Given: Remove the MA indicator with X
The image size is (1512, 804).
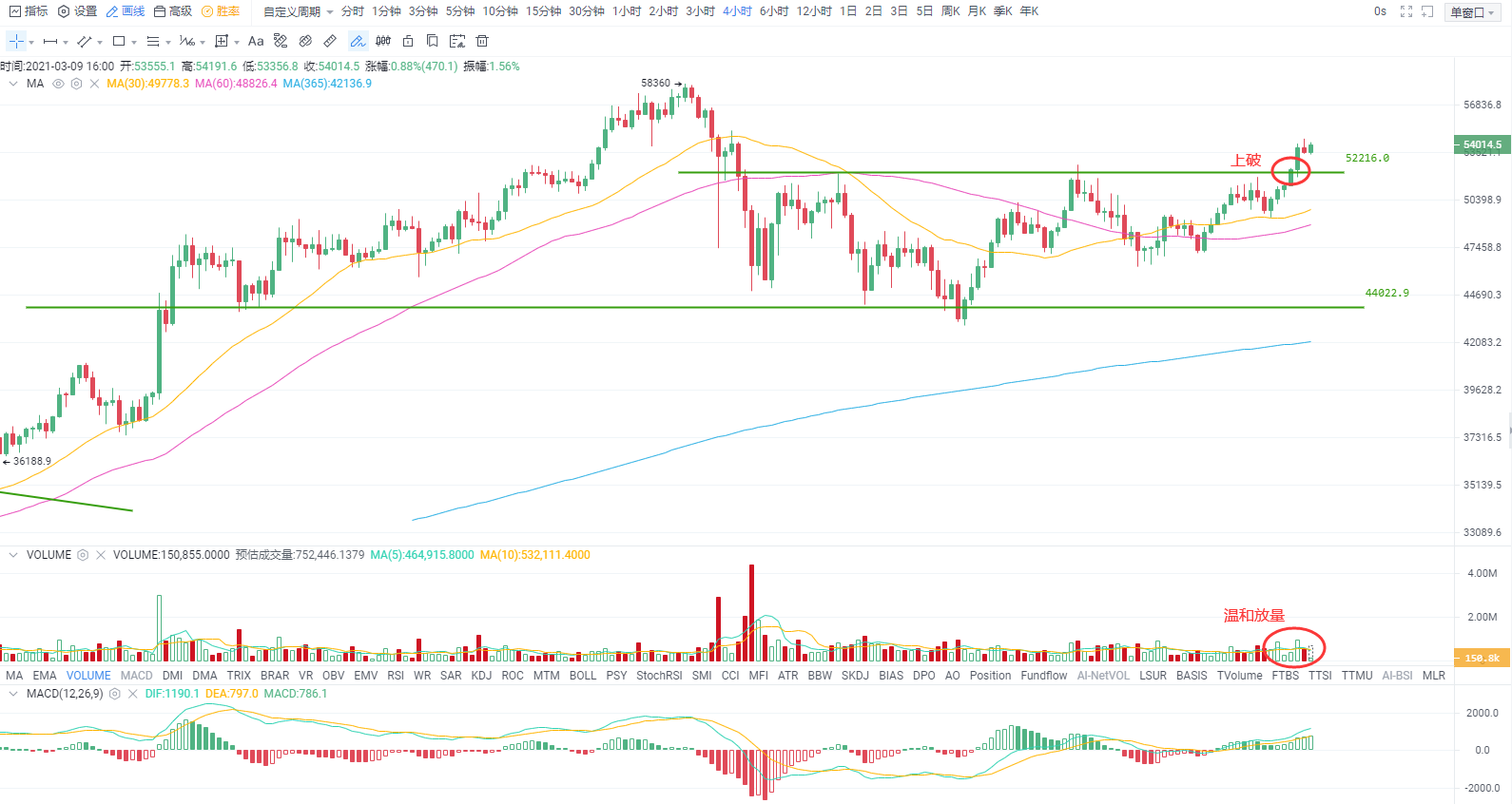Looking at the screenshot, I should [x=94, y=84].
